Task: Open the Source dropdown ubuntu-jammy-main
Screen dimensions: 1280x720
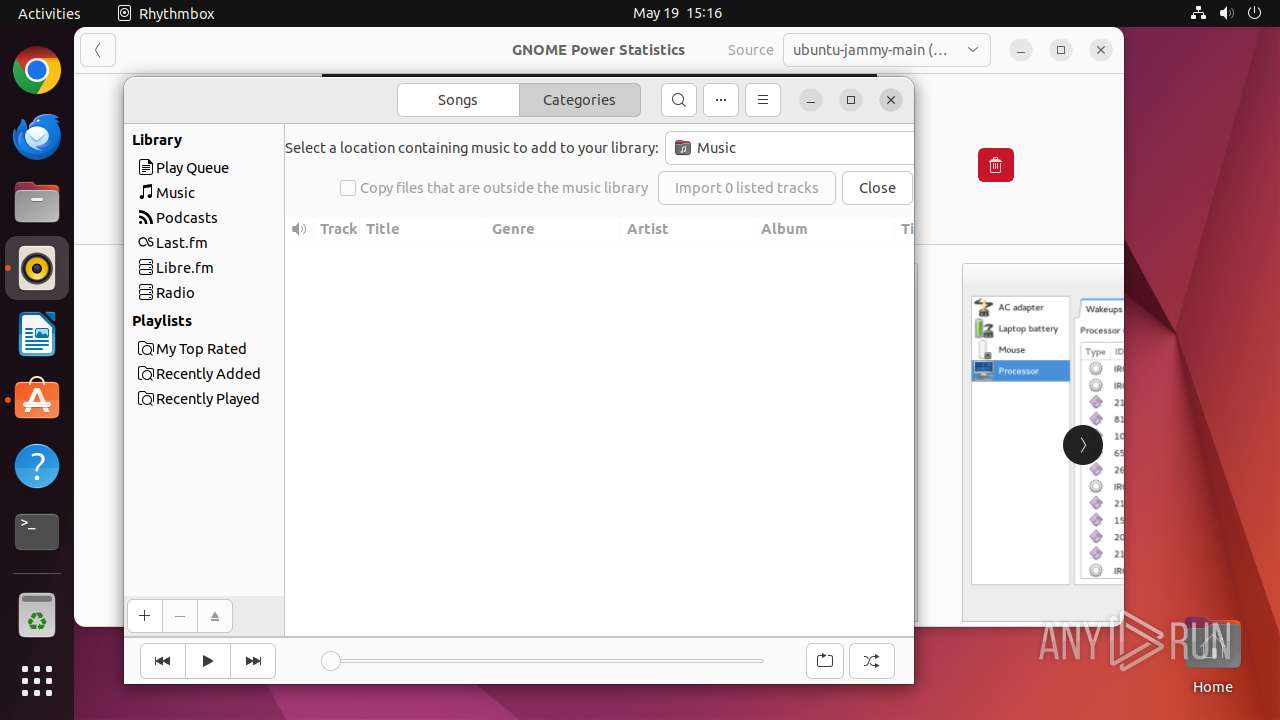Action: click(x=886, y=50)
